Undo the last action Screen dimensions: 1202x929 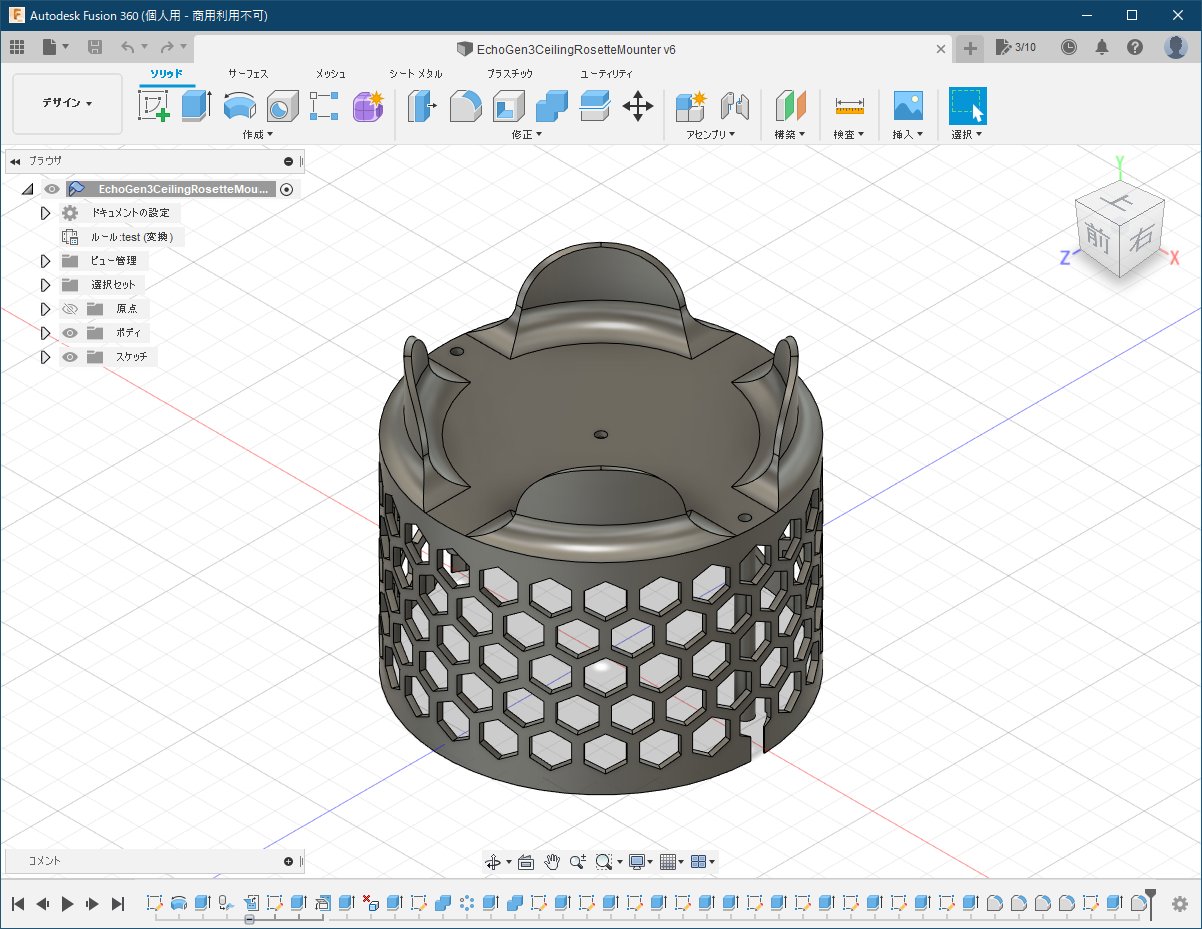tap(128, 47)
